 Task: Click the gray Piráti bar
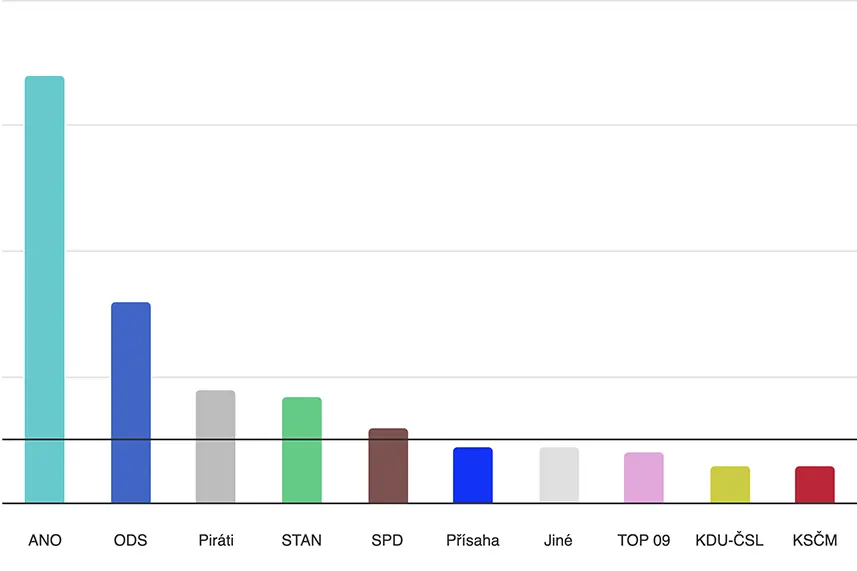pyautogui.click(x=216, y=446)
